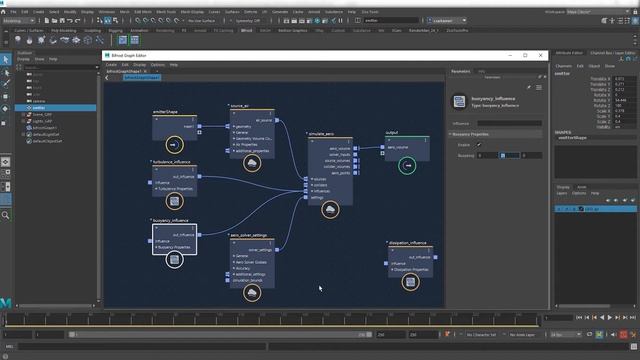This screenshot has height=360, width=640.
Task: Click the redo arrow icon in status line
Action: click(x=78, y=20)
